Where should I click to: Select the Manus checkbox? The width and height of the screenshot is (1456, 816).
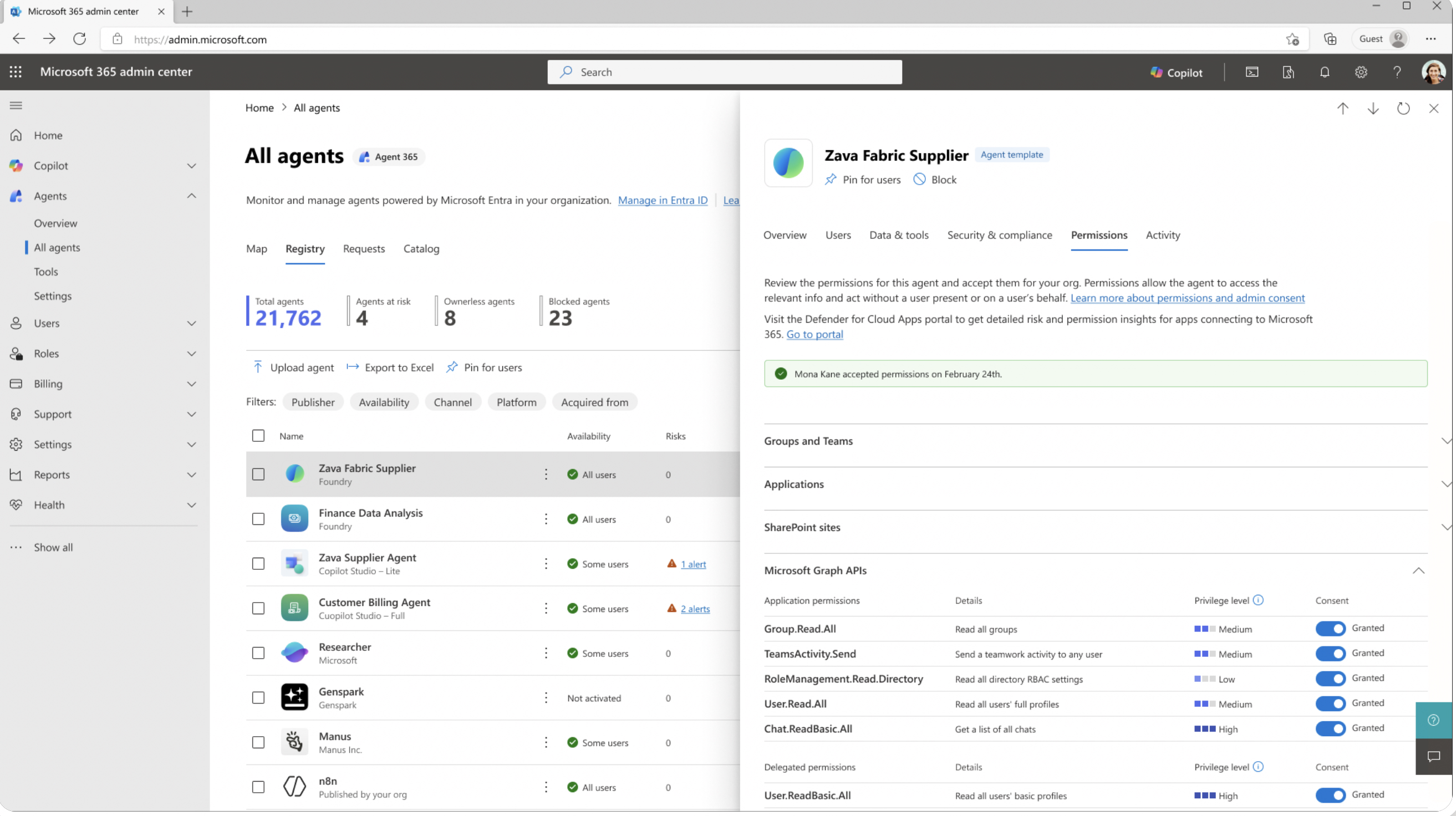click(x=258, y=742)
